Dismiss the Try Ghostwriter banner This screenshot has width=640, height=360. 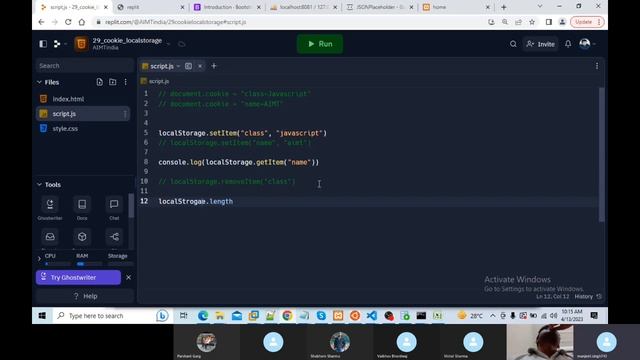pos(129,278)
